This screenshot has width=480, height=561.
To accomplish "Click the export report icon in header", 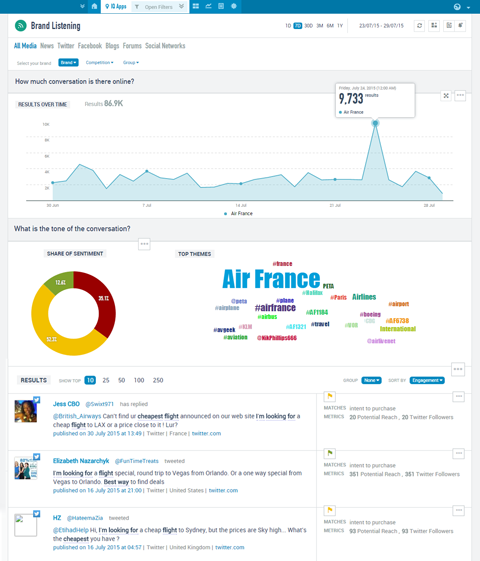I will click(449, 26).
